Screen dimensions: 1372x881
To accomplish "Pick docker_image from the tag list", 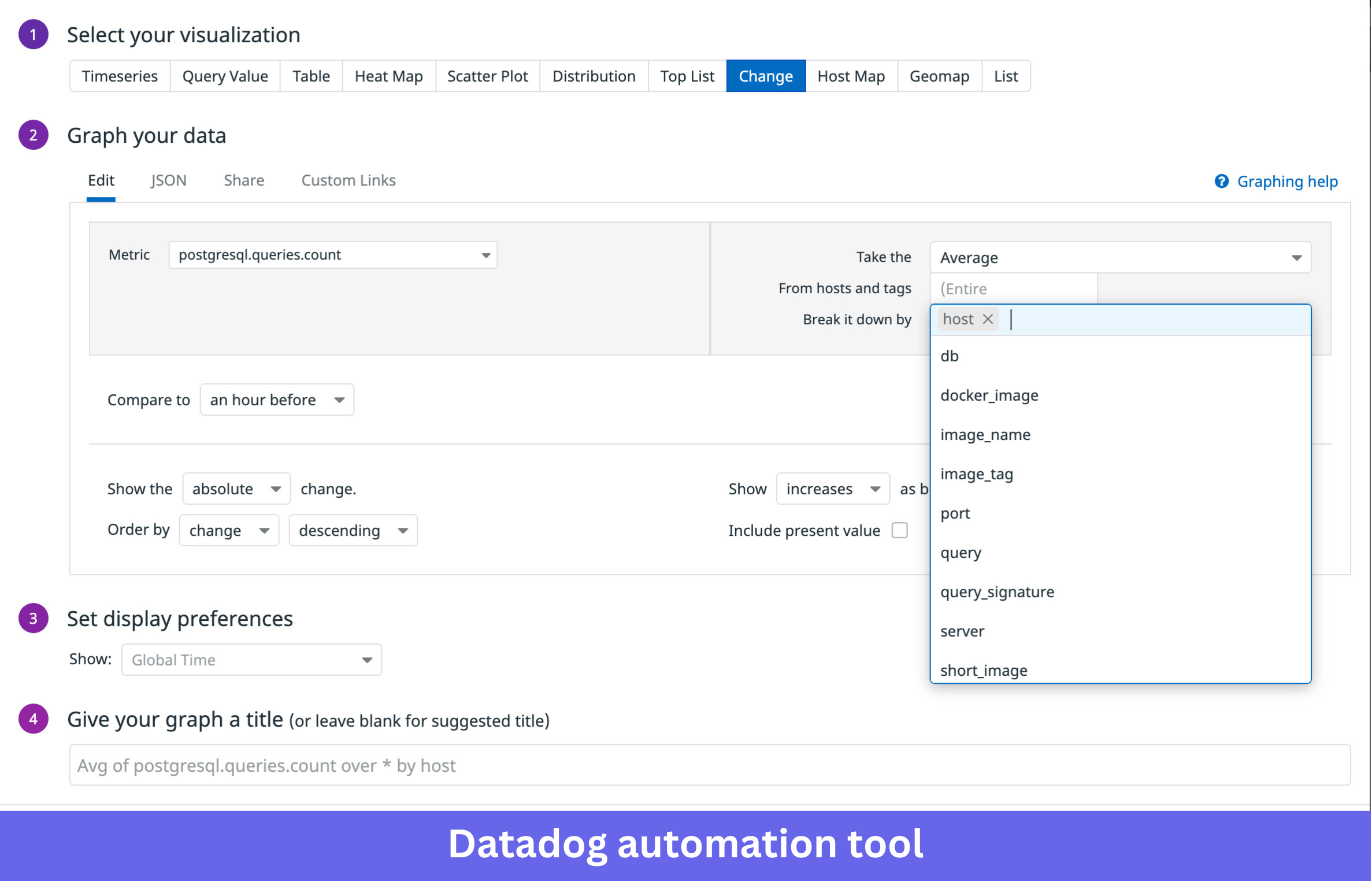I will pos(1120,395).
